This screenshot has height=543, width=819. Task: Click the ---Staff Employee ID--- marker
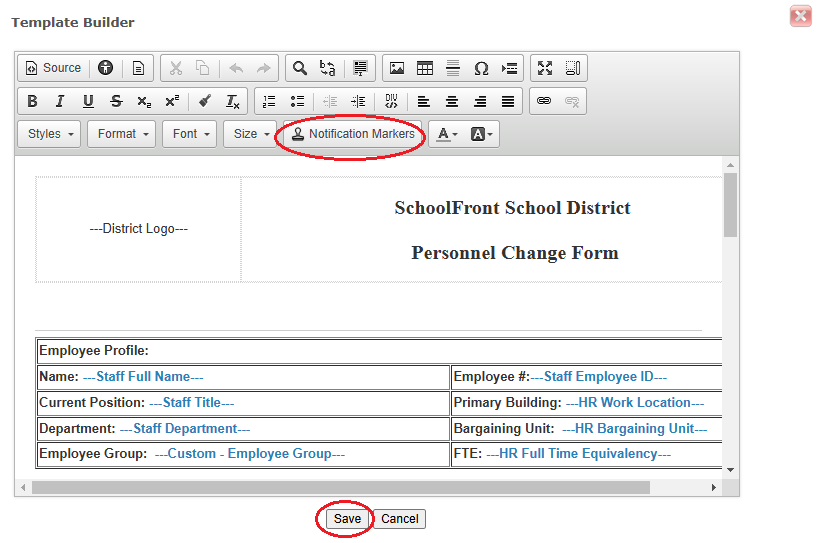(x=599, y=376)
